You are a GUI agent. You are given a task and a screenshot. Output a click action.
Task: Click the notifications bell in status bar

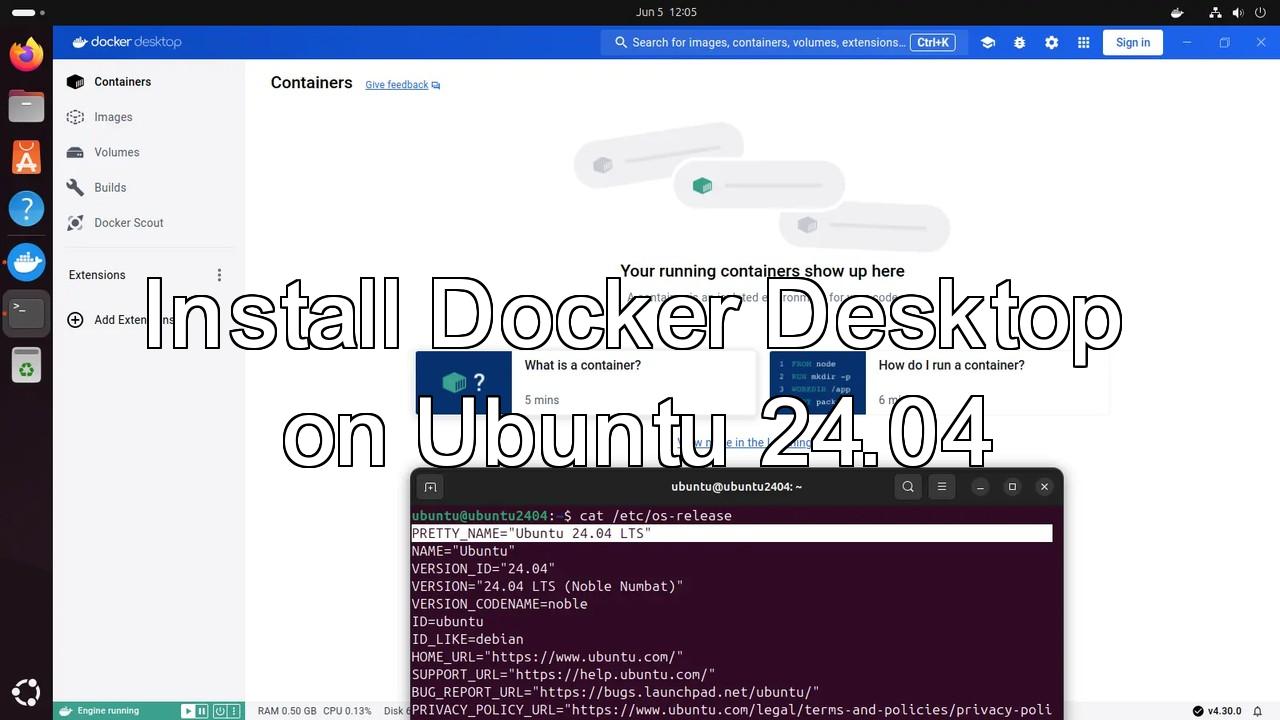[1258, 711]
